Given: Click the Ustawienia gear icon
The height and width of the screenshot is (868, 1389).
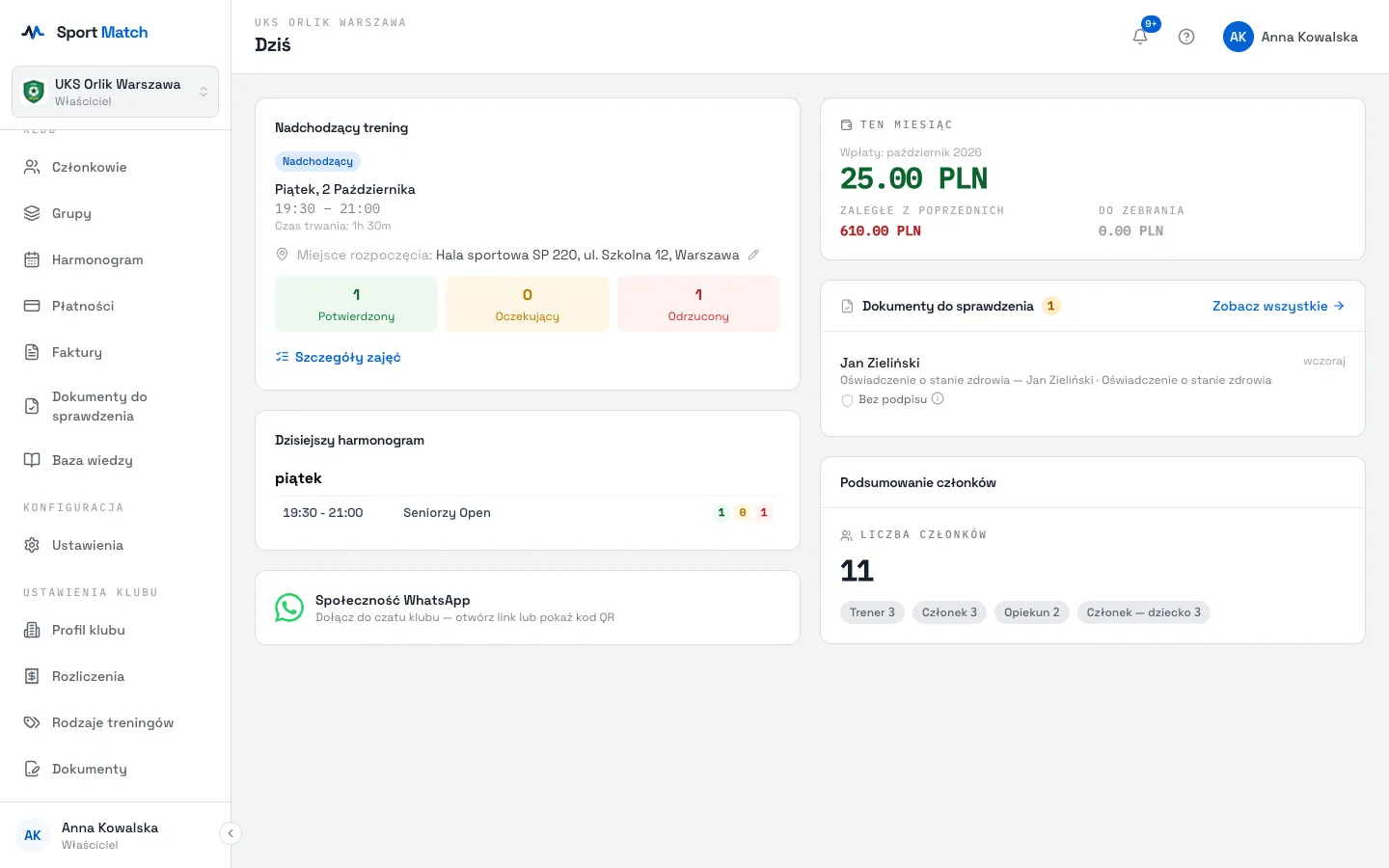Looking at the screenshot, I should click(x=32, y=545).
